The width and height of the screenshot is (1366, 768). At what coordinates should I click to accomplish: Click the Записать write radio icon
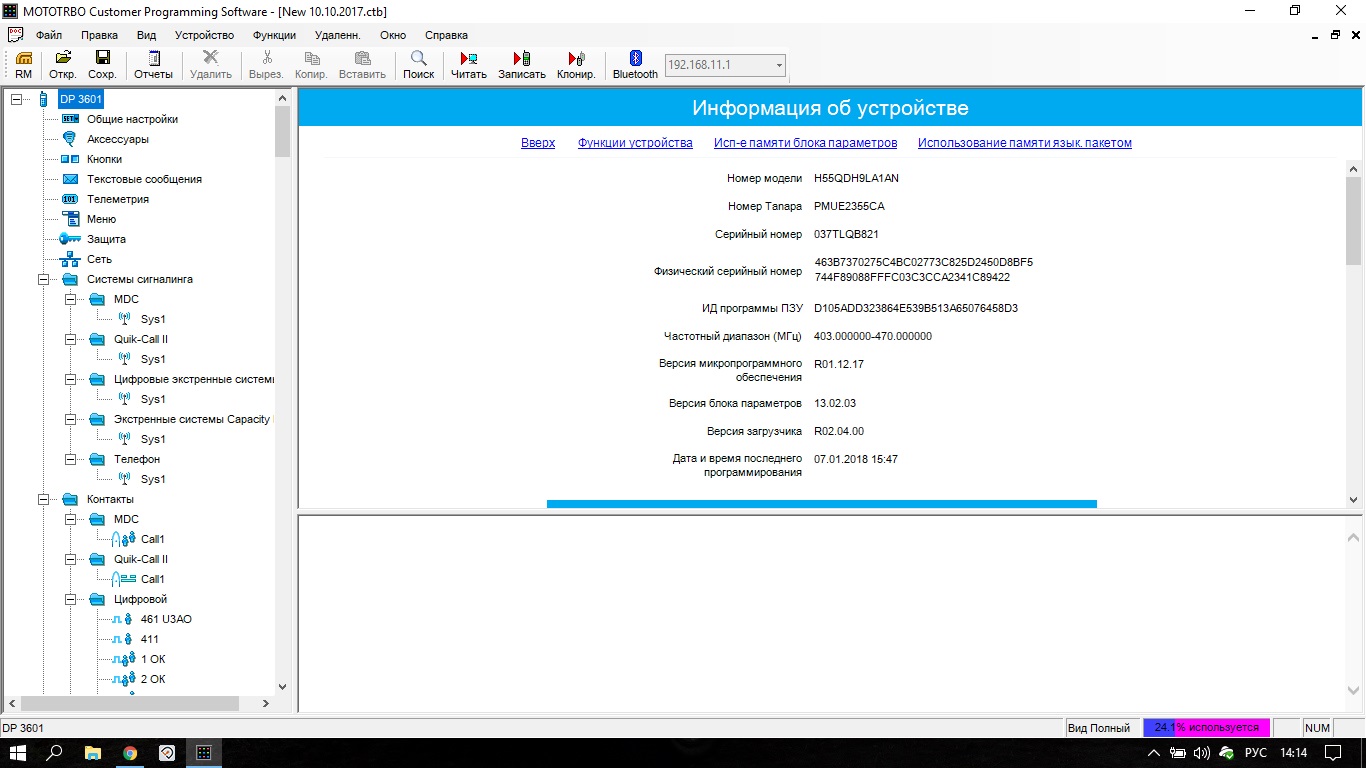tap(522, 65)
